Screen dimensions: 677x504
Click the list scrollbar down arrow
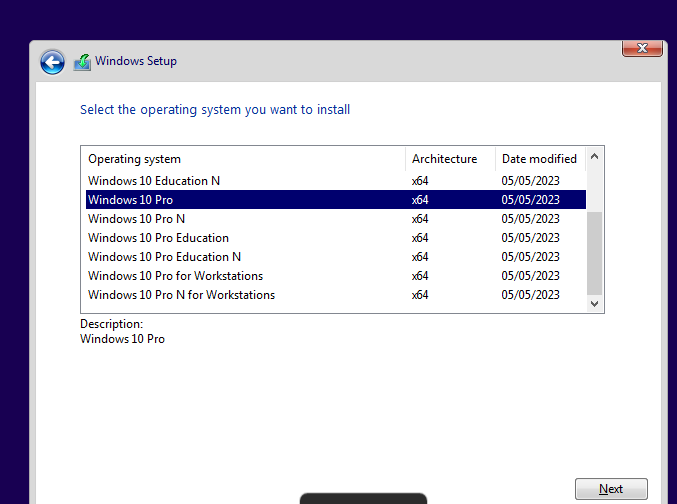(x=595, y=304)
